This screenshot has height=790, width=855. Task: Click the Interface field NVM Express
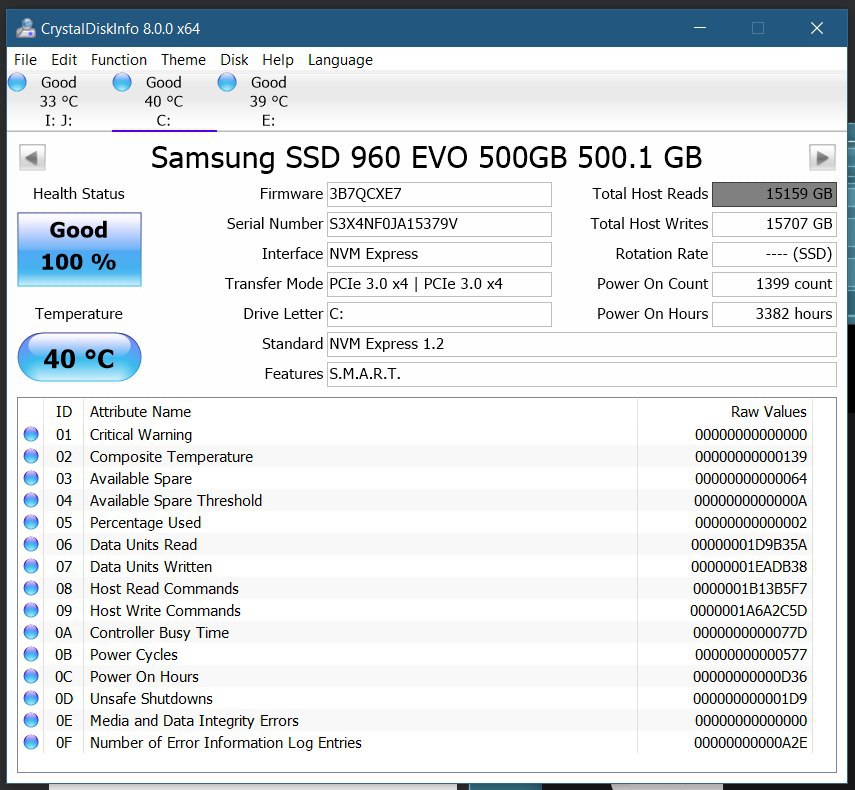(439, 254)
